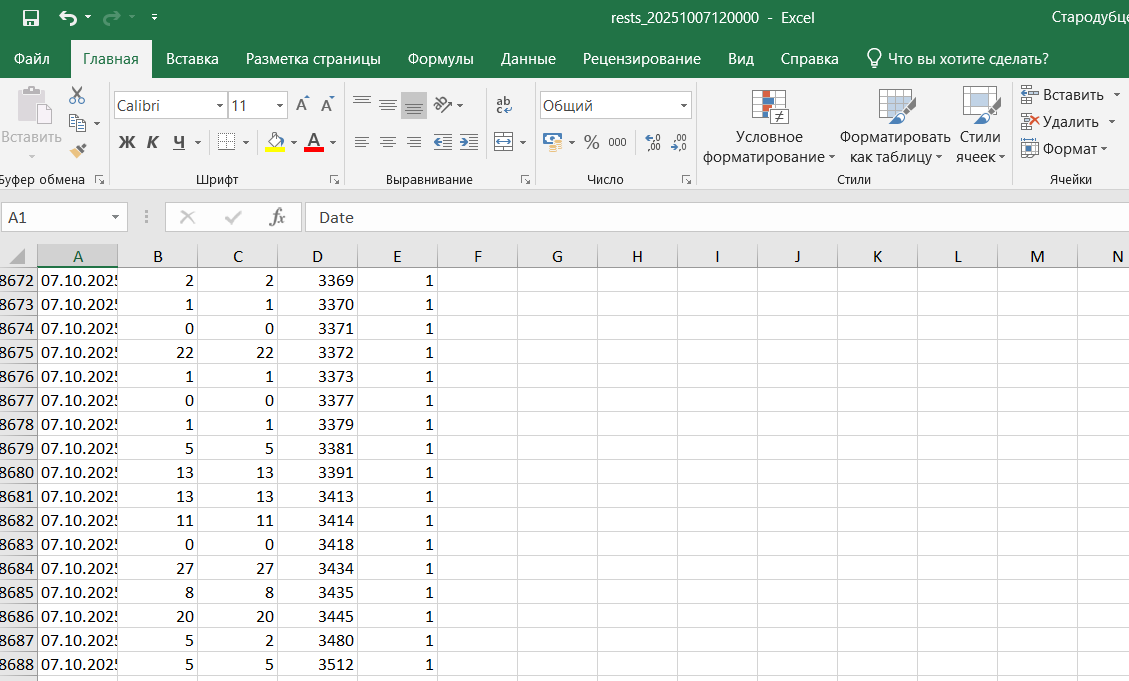Click the Increase font size icon
Image resolution: width=1129 pixels, height=681 pixels.
pos(303,105)
